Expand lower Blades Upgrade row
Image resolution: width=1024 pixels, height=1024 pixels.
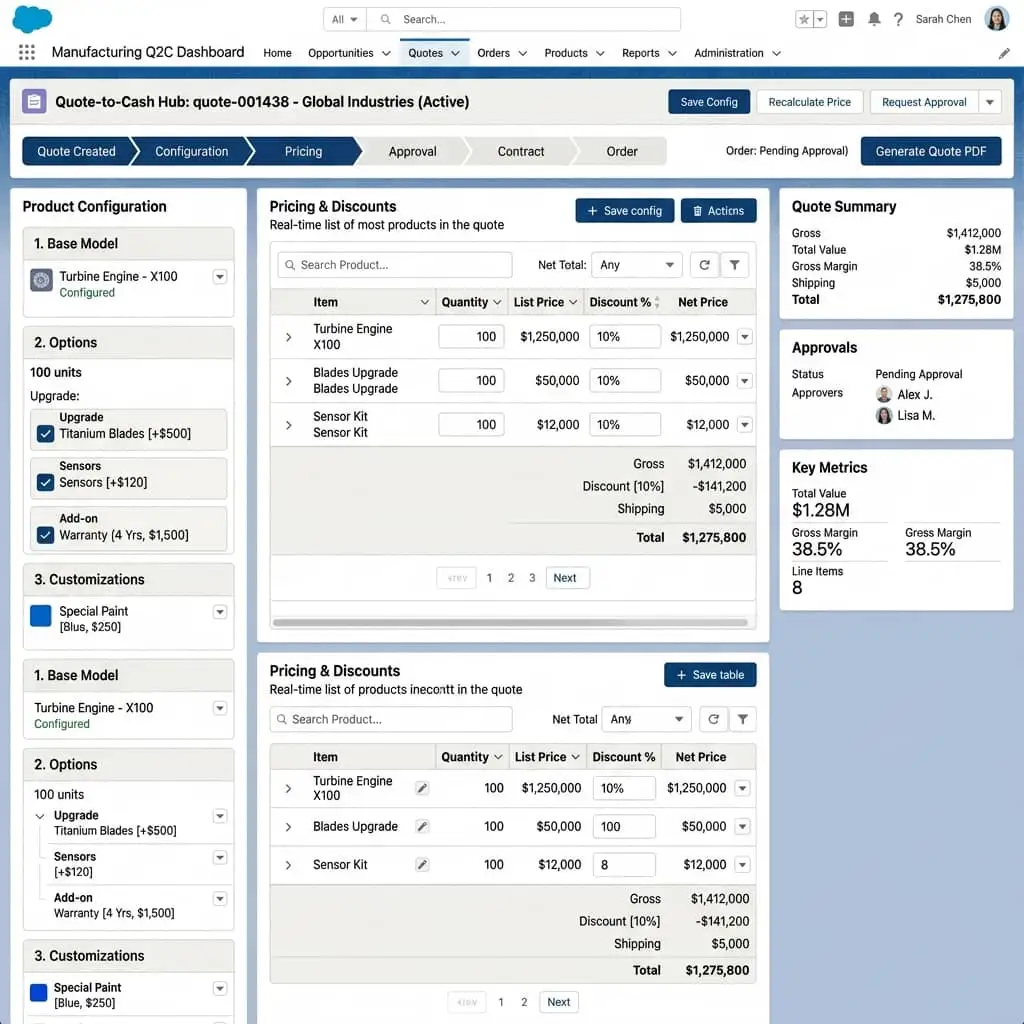[x=289, y=827]
